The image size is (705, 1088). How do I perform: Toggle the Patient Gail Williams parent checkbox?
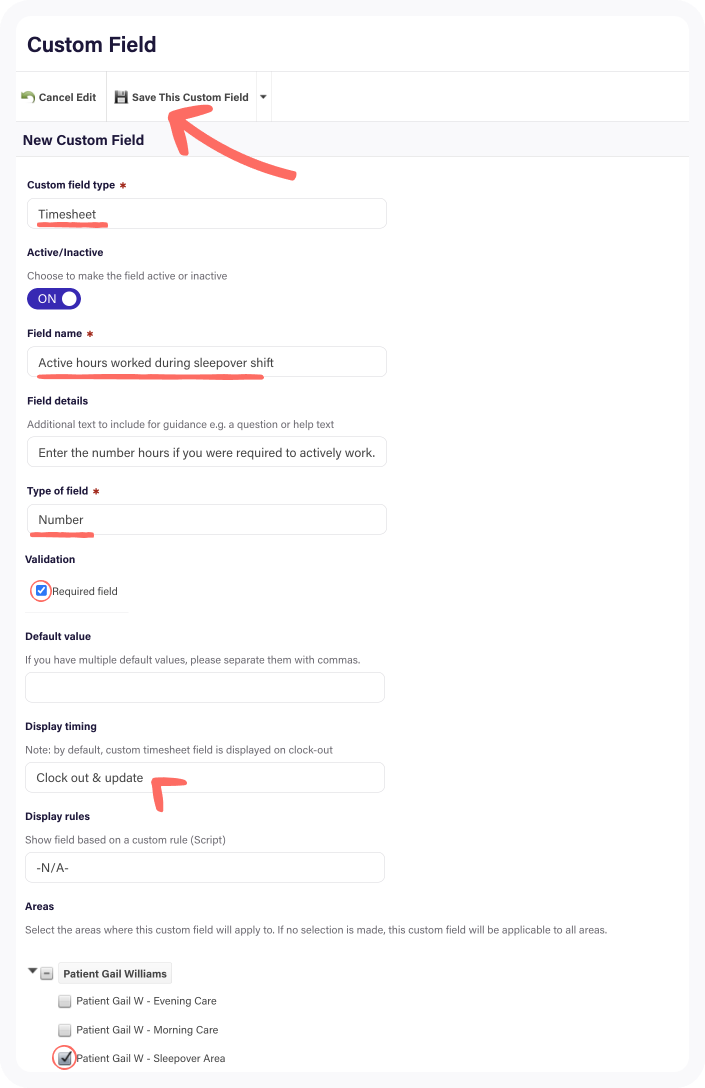coord(47,973)
